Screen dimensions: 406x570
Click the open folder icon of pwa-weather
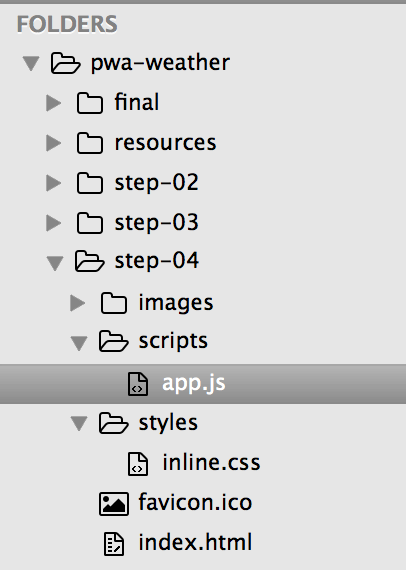65,63
